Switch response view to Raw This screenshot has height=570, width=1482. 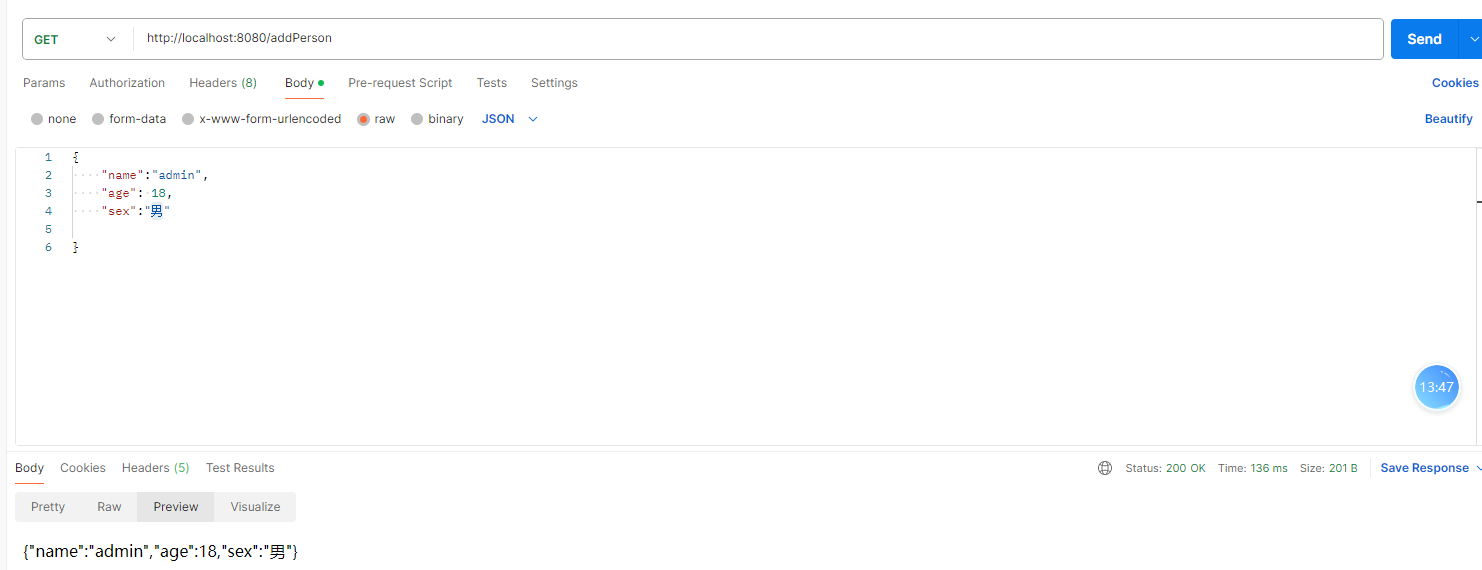click(109, 507)
